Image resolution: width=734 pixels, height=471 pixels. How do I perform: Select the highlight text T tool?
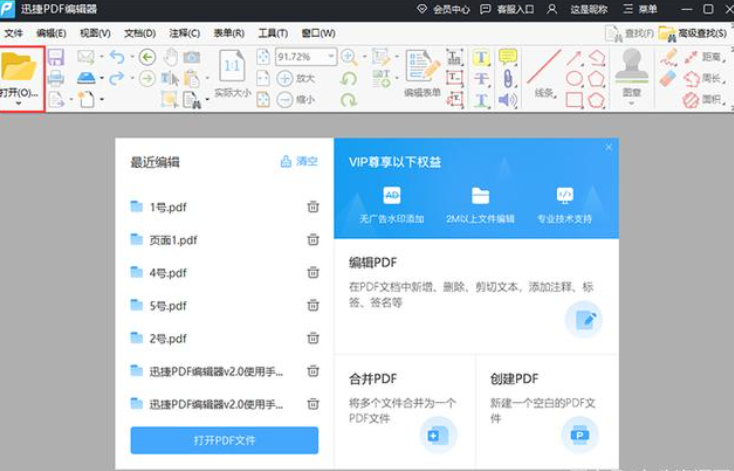[481, 58]
